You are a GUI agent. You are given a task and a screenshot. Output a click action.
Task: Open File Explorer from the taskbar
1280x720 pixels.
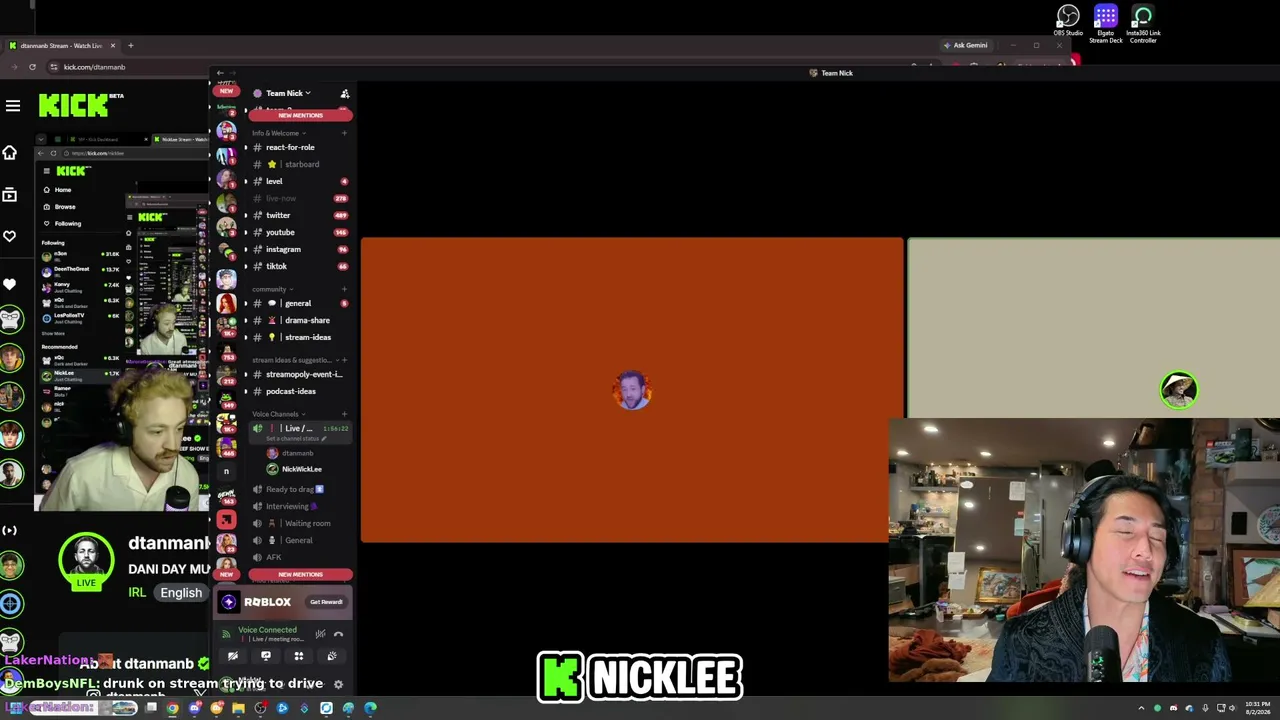point(238,708)
